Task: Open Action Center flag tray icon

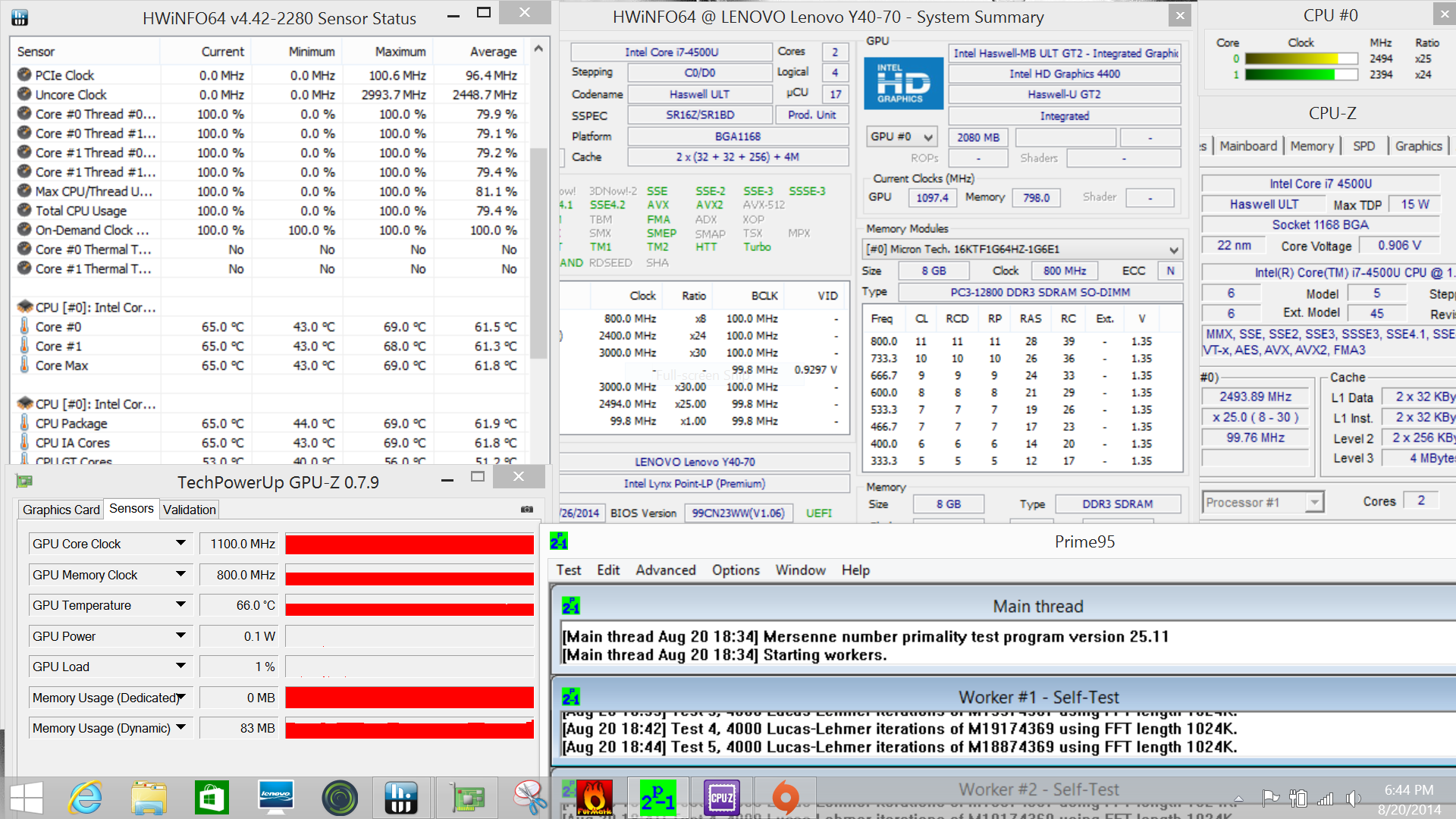Action: pyautogui.click(x=1271, y=798)
